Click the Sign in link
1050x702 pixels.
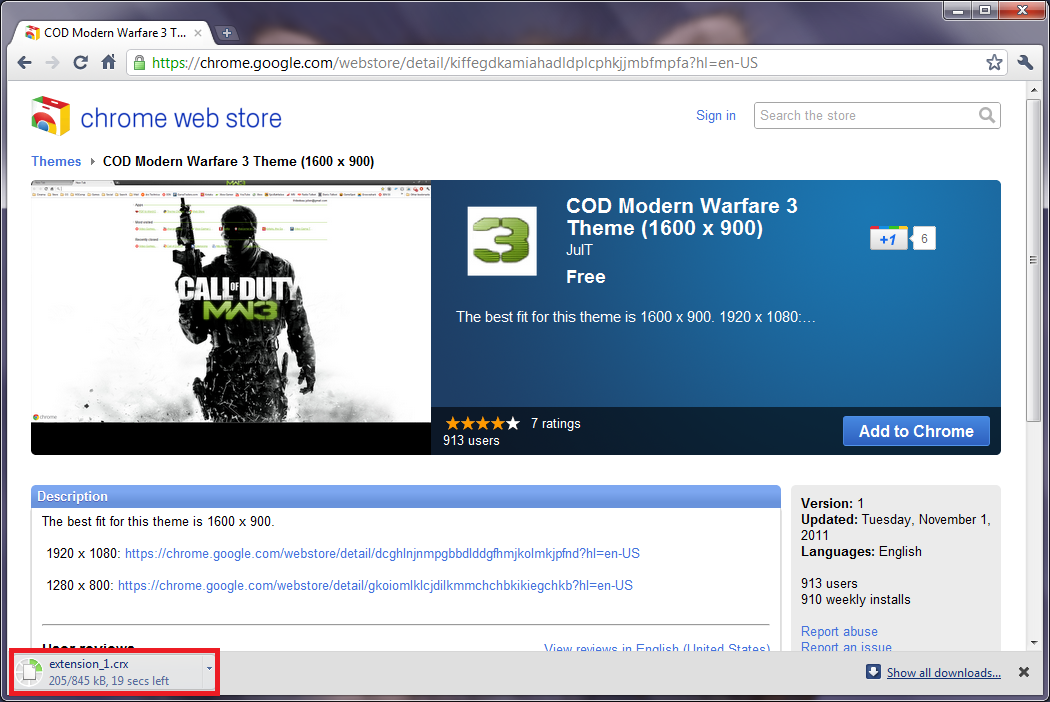(x=716, y=115)
